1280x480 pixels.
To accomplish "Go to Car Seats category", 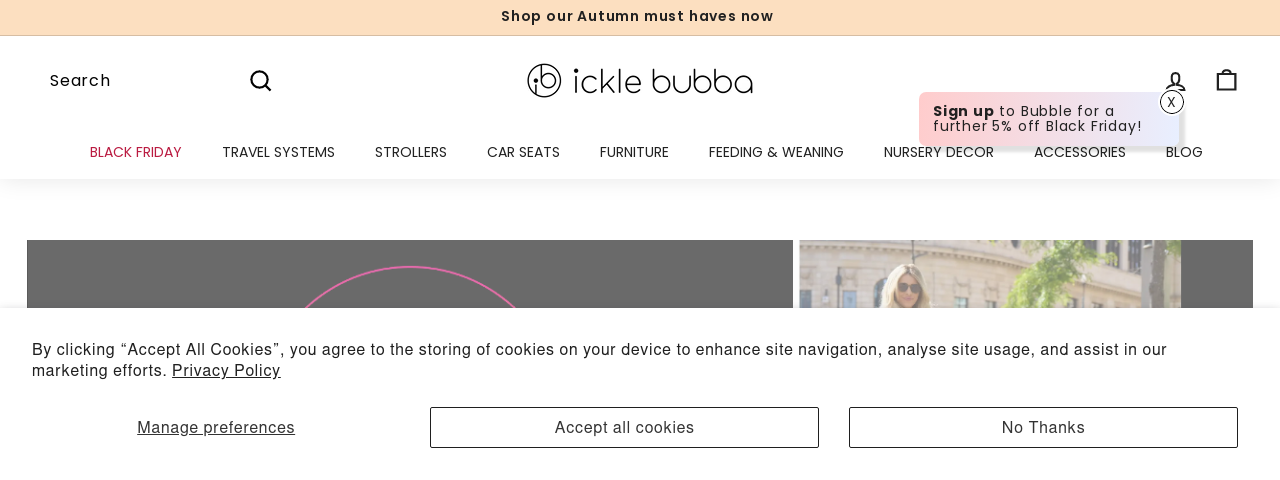I will coord(523,152).
